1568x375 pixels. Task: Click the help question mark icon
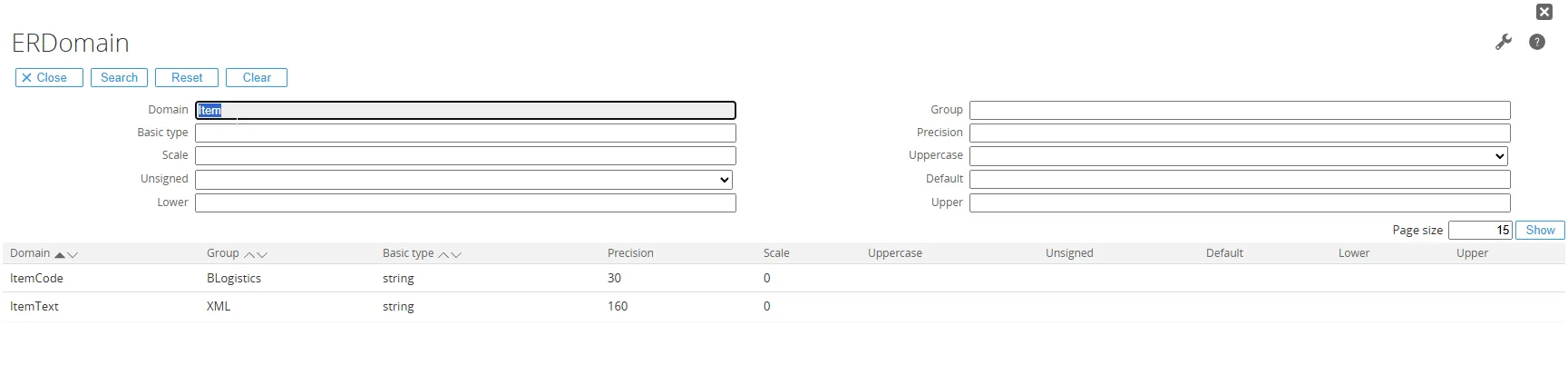point(1537,42)
